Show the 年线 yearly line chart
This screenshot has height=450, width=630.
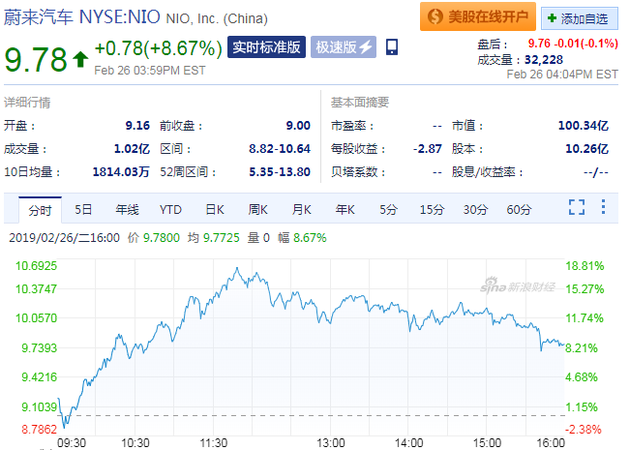pos(126,209)
